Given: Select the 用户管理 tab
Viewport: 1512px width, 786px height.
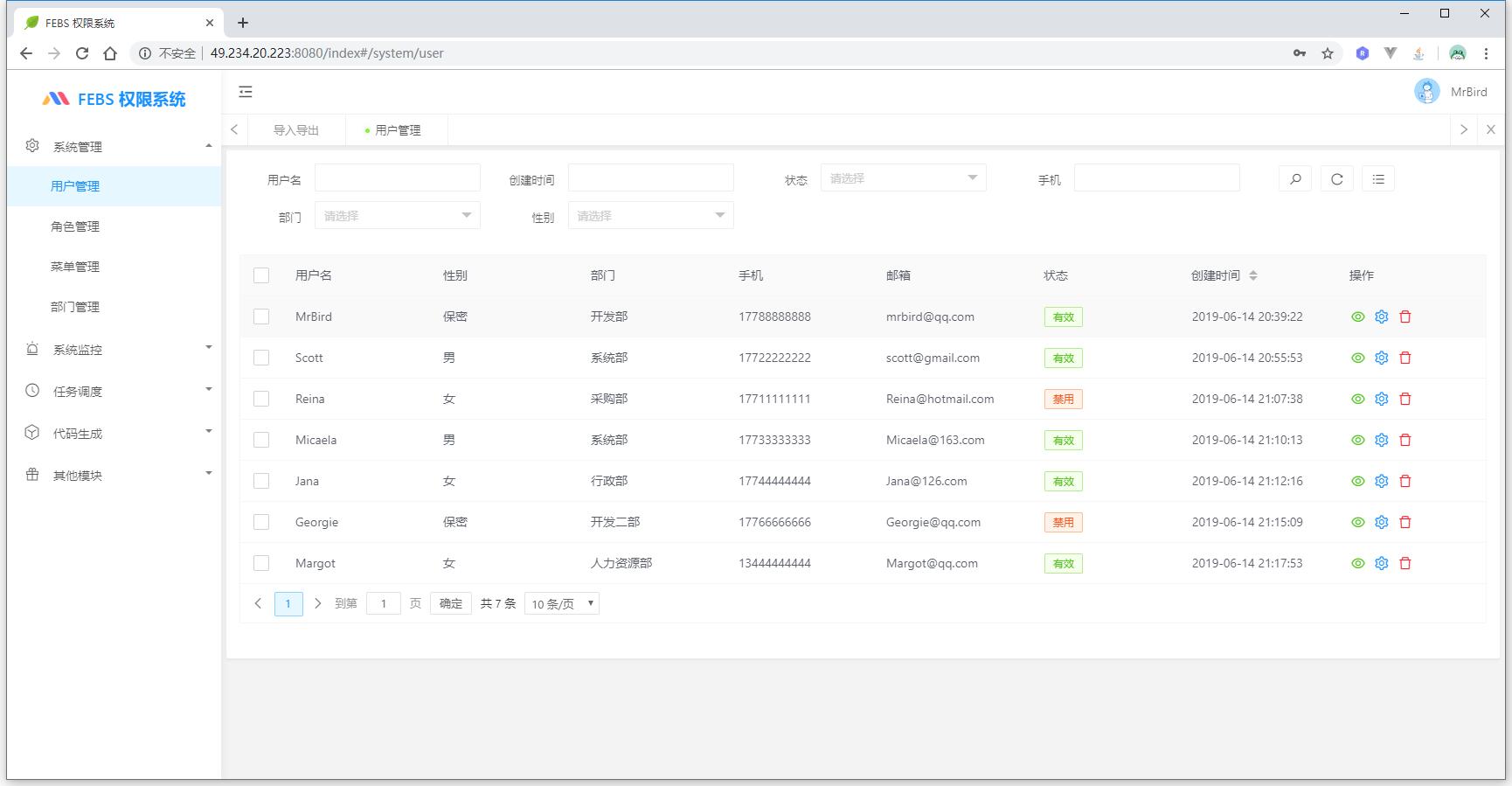Looking at the screenshot, I should click(x=397, y=129).
